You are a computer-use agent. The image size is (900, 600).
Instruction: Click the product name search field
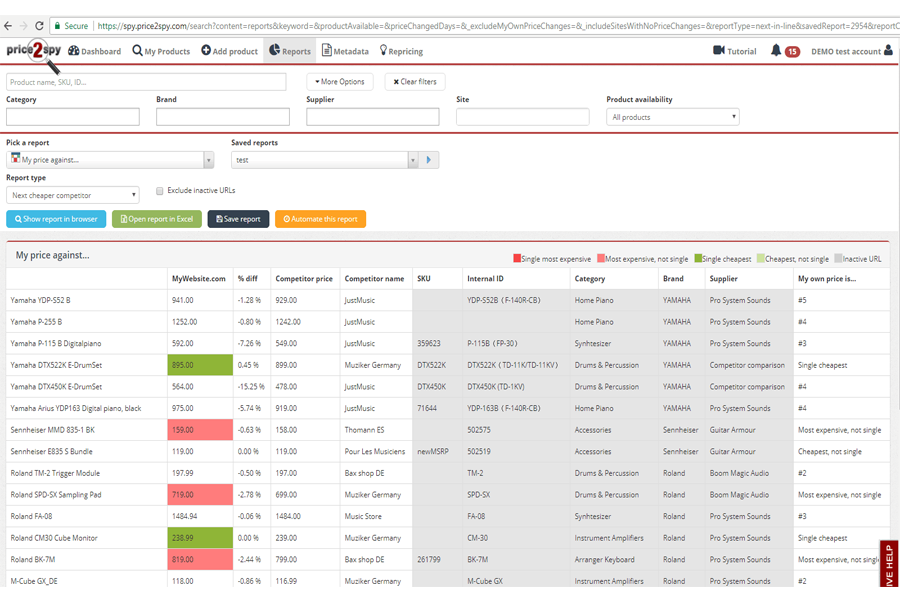click(146, 82)
